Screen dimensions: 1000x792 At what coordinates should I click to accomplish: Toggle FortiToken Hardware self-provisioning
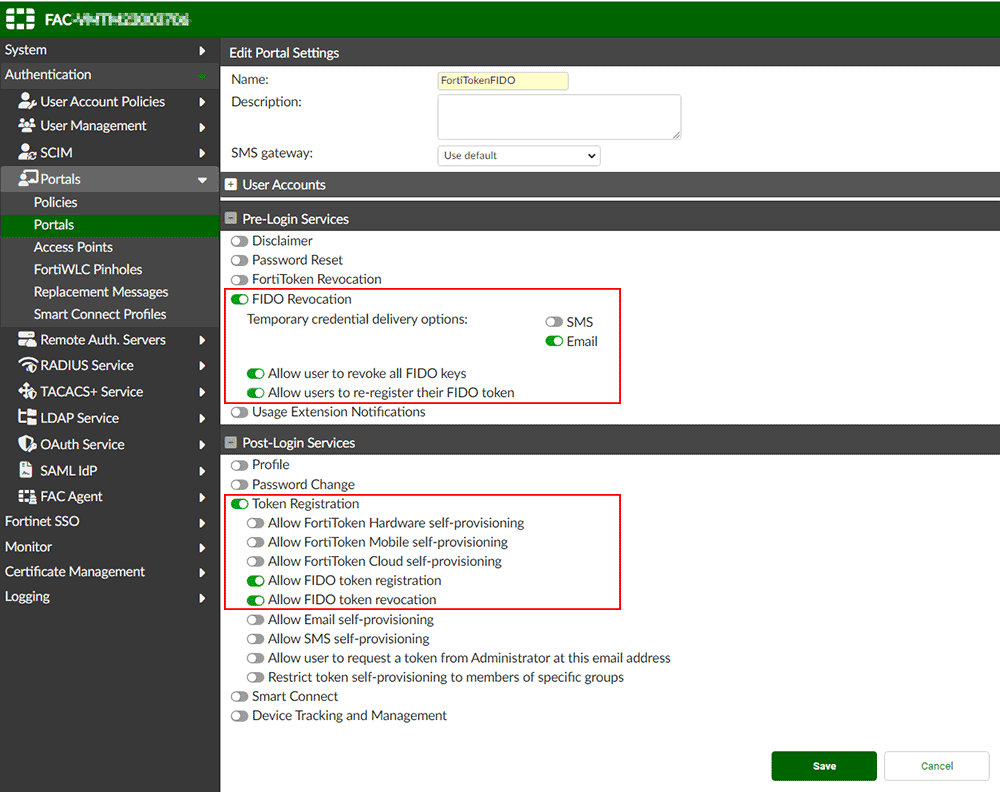pyautogui.click(x=255, y=523)
